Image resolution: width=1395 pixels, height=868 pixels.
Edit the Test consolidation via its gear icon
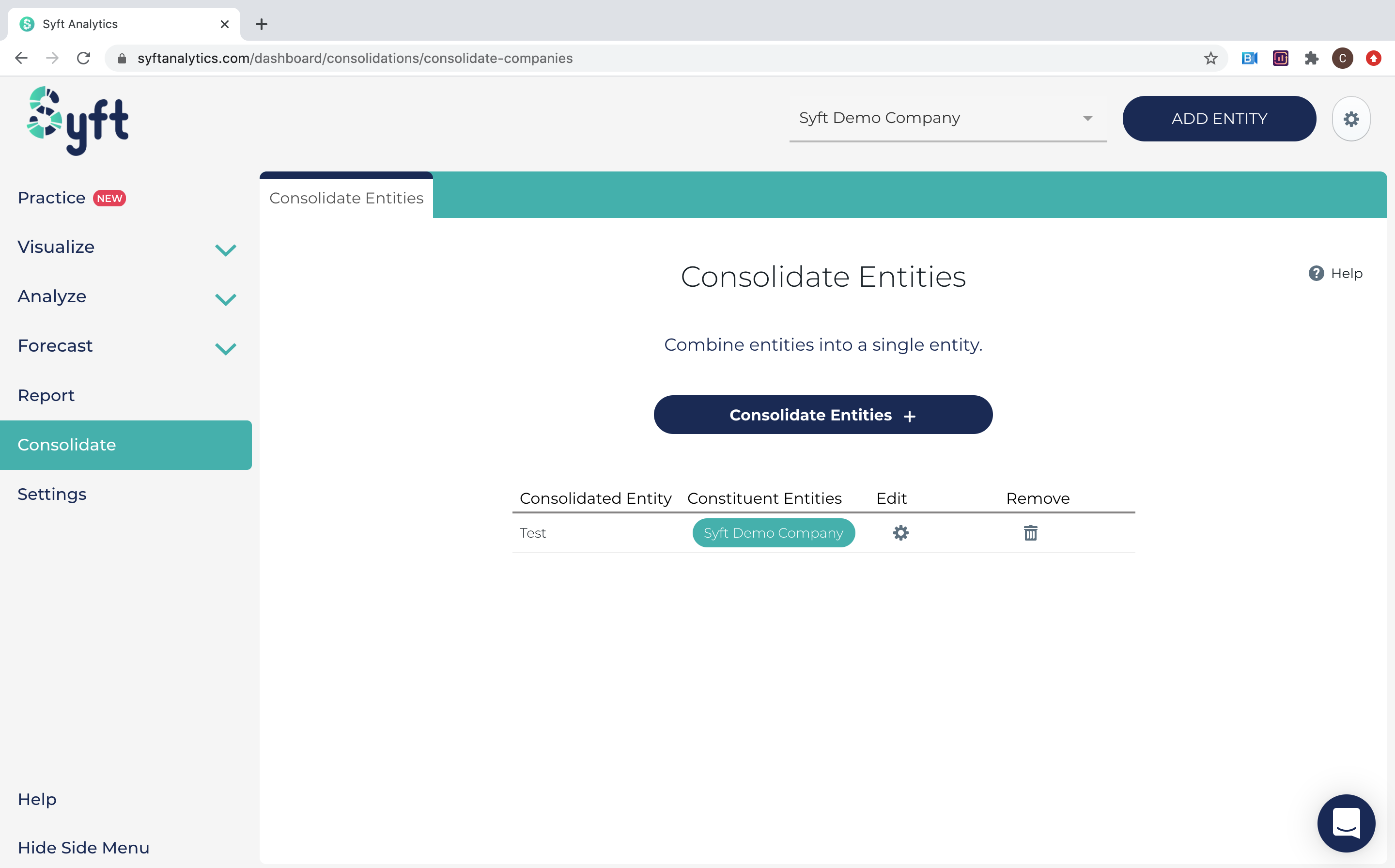tap(900, 533)
